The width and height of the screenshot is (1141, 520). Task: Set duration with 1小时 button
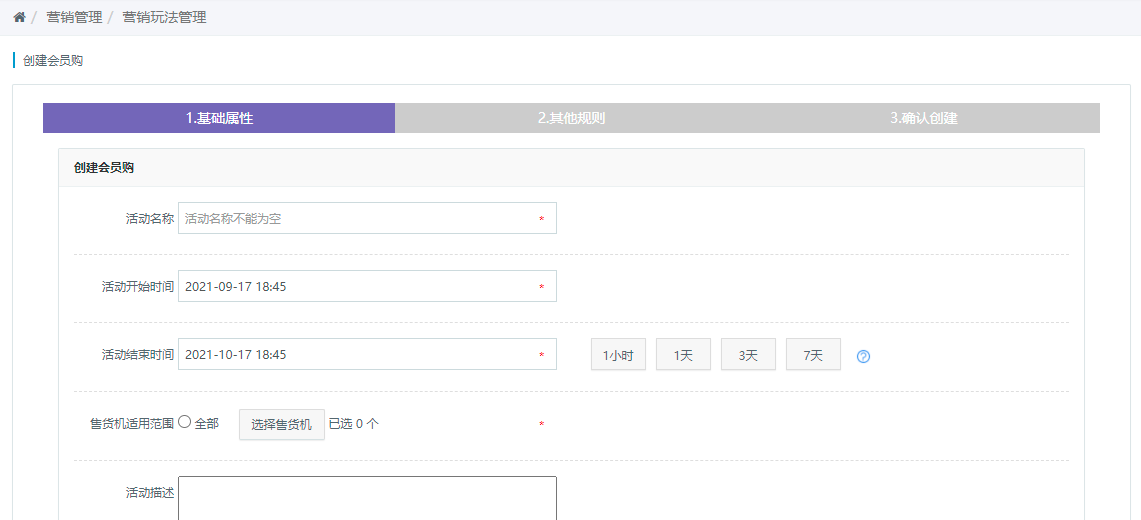619,355
